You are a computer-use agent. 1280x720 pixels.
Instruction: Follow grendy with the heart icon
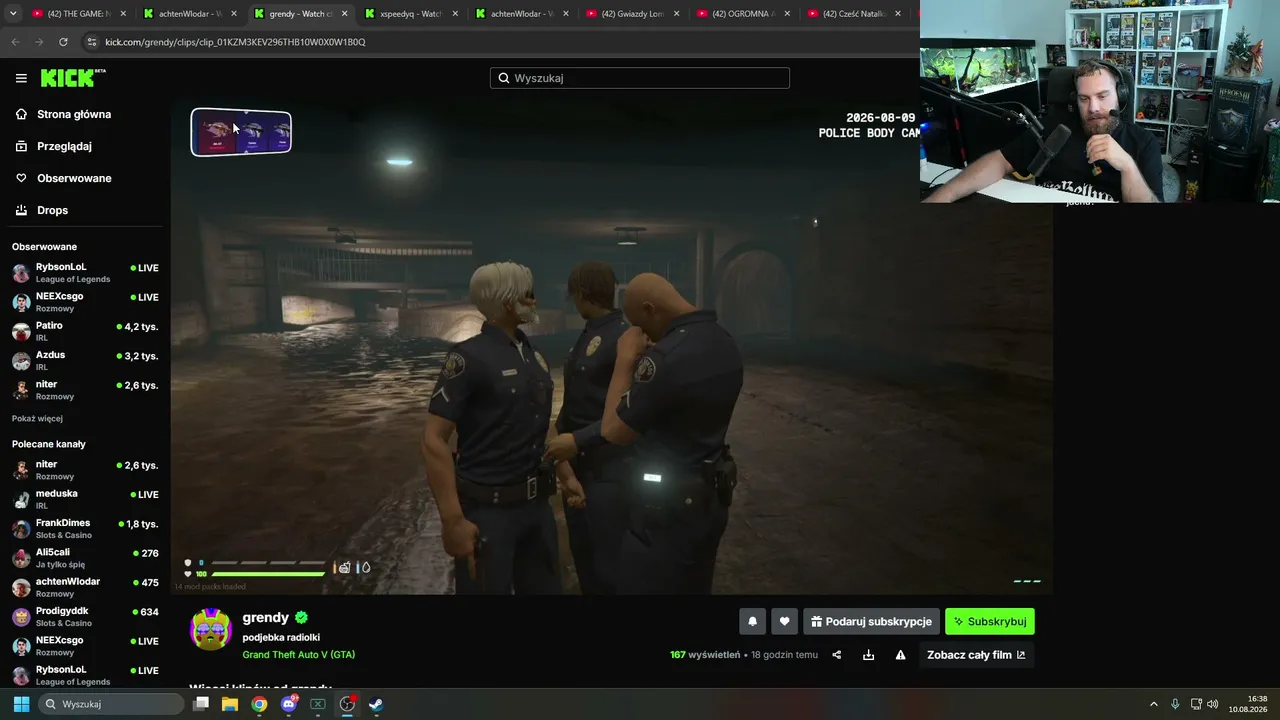785,621
